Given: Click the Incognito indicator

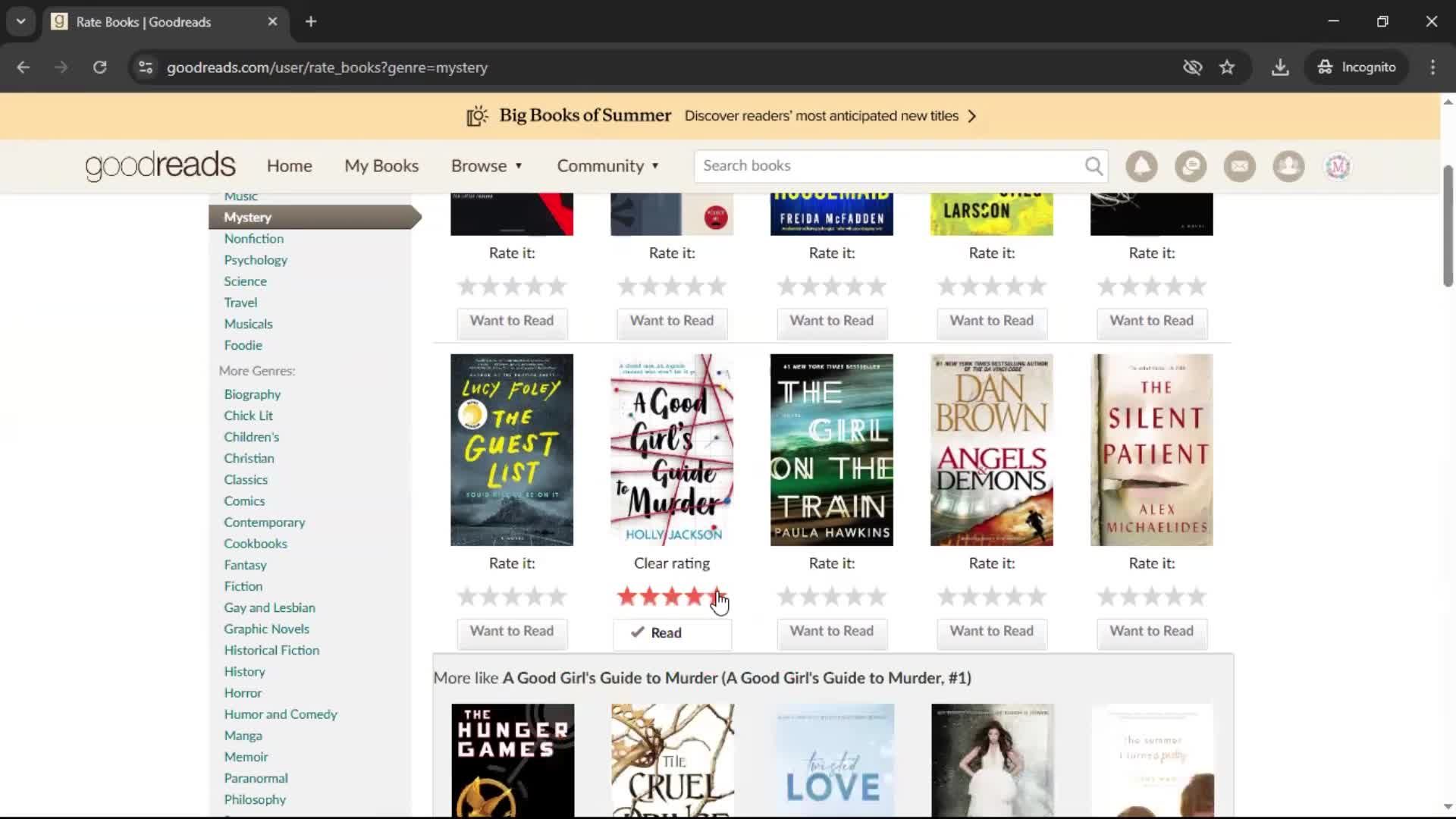Looking at the screenshot, I should 1356,67.
